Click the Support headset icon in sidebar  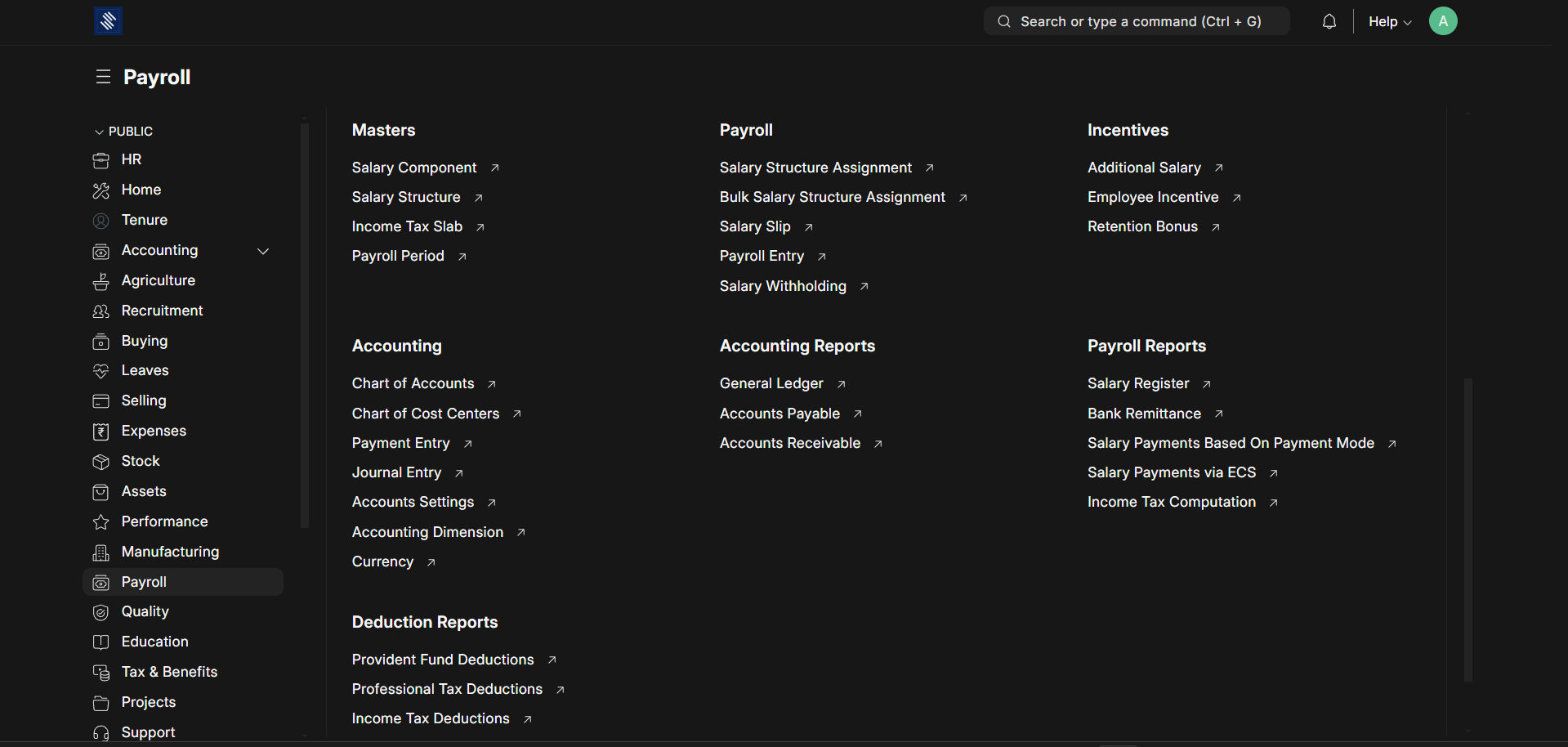click(x=101, y=733)
